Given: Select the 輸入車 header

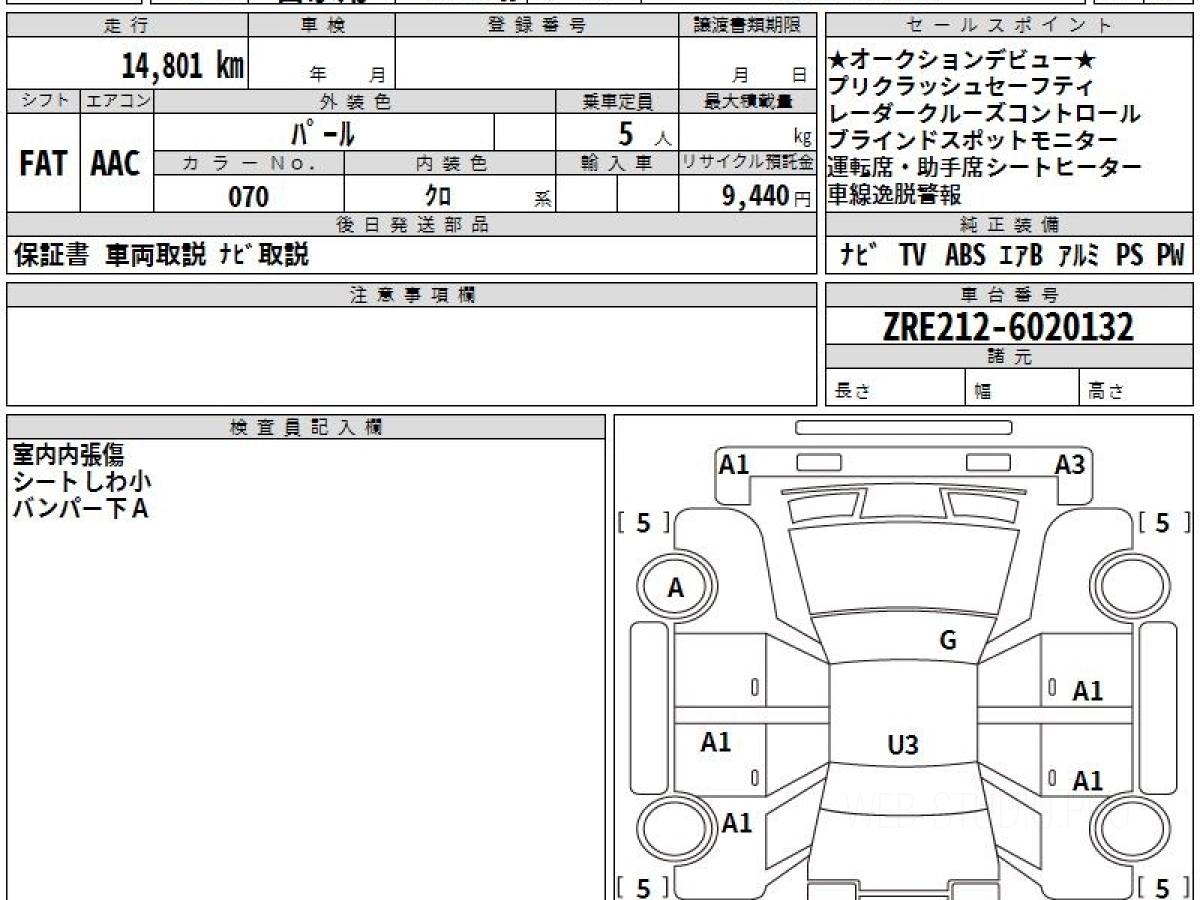Looking at the screenshot, I should tap(617, 164).
